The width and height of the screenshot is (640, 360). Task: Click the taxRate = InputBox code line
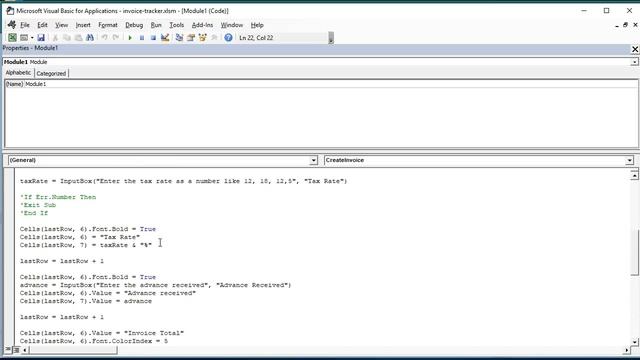pyautogui.click(x=183, y=181)
